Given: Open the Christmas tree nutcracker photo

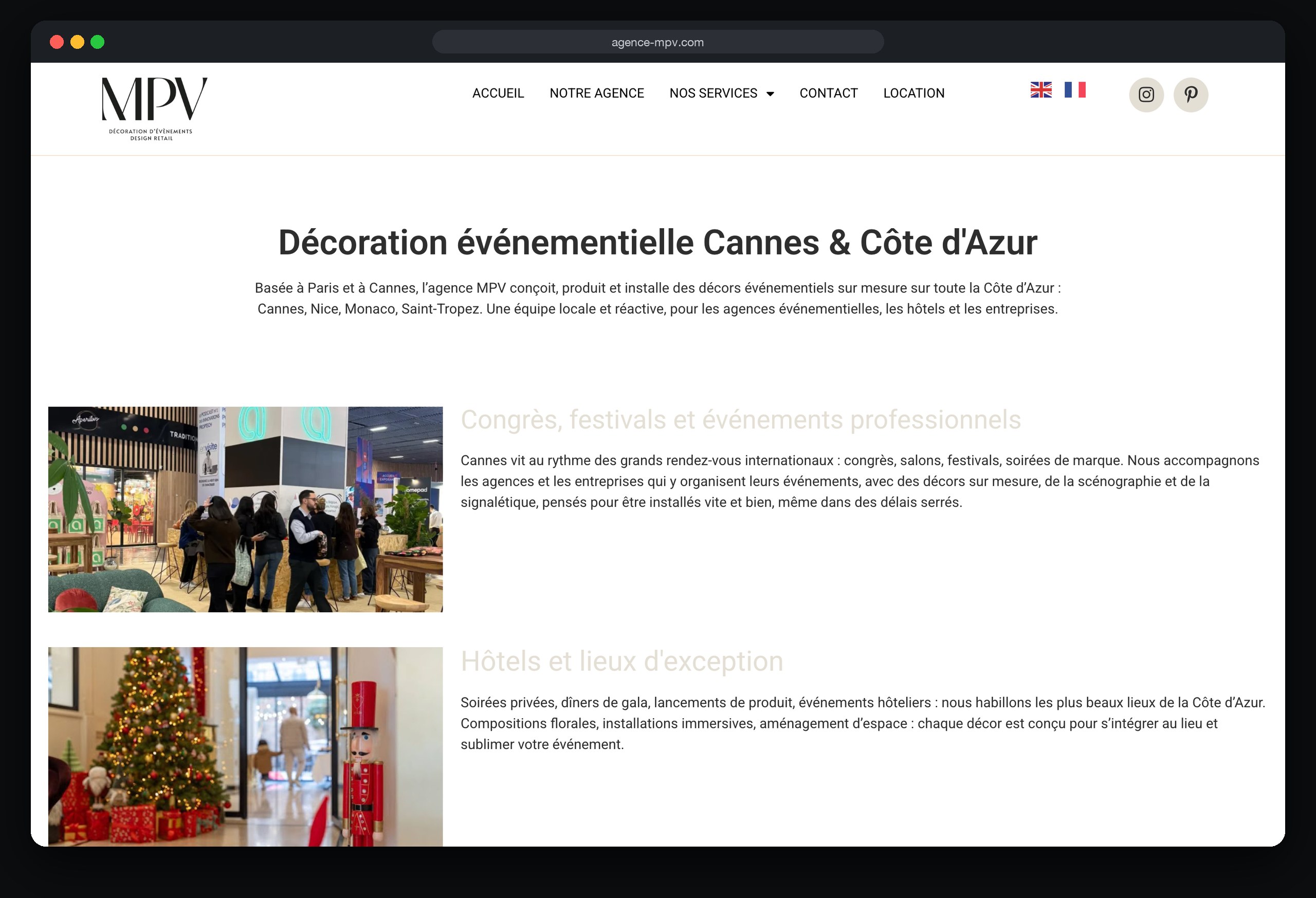Looking at the screenshot, I should pos(245,746).
